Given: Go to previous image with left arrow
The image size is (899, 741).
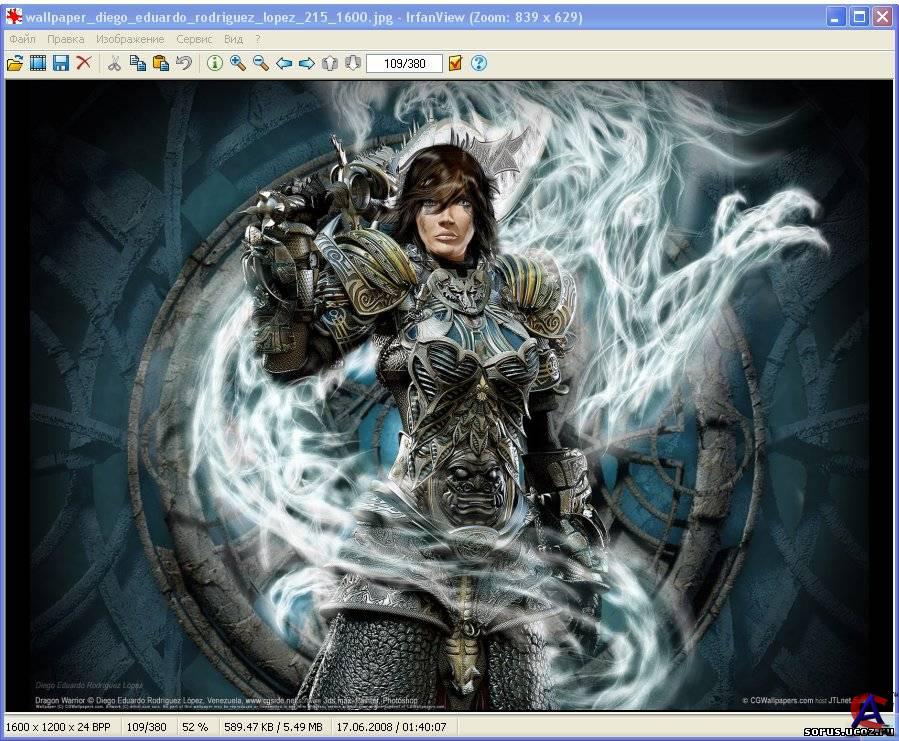Looking at the screenshot, I should [x=284, y=63].
